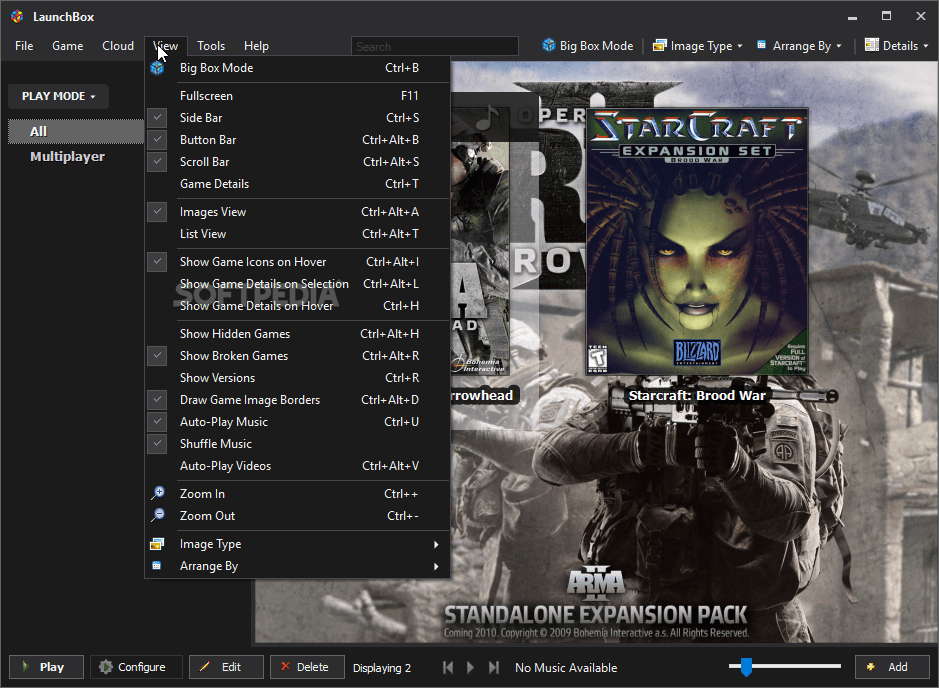Select the Starcraft: Brood War box art
The width and height of the screenshot is (939, 688).
point(697,241)
